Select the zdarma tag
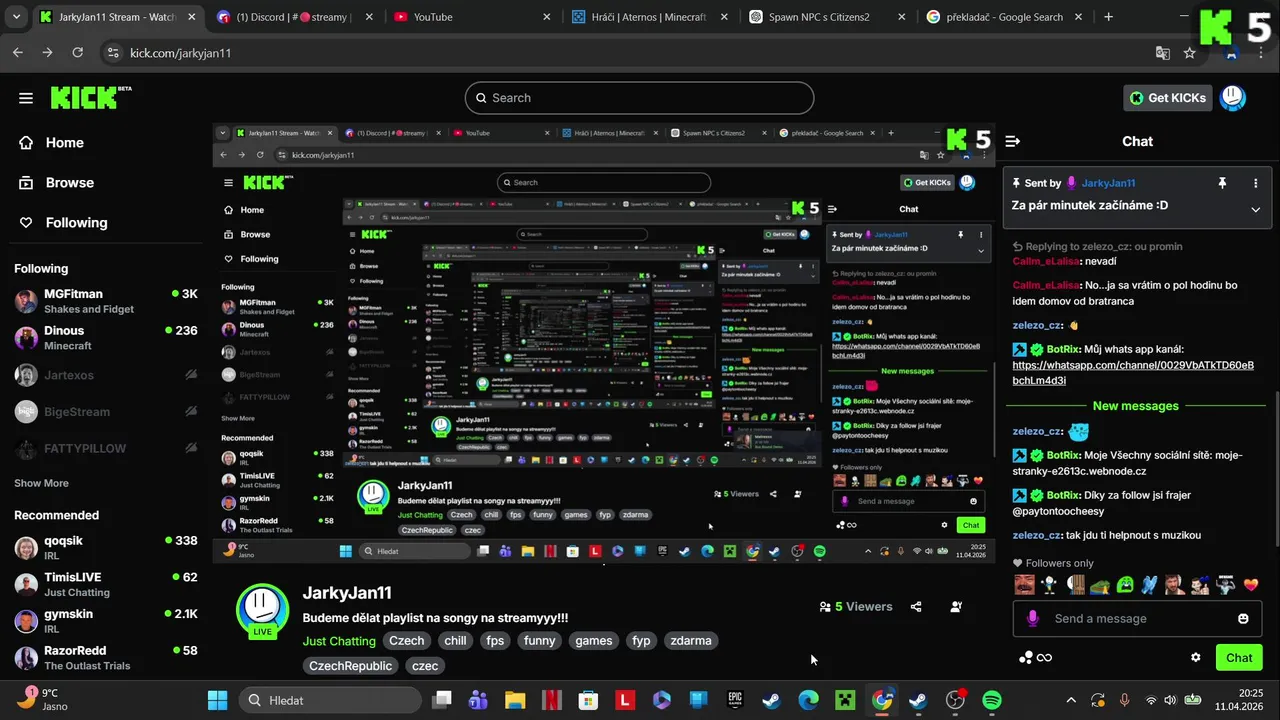The image size is (1280, 720). (691, 641)
